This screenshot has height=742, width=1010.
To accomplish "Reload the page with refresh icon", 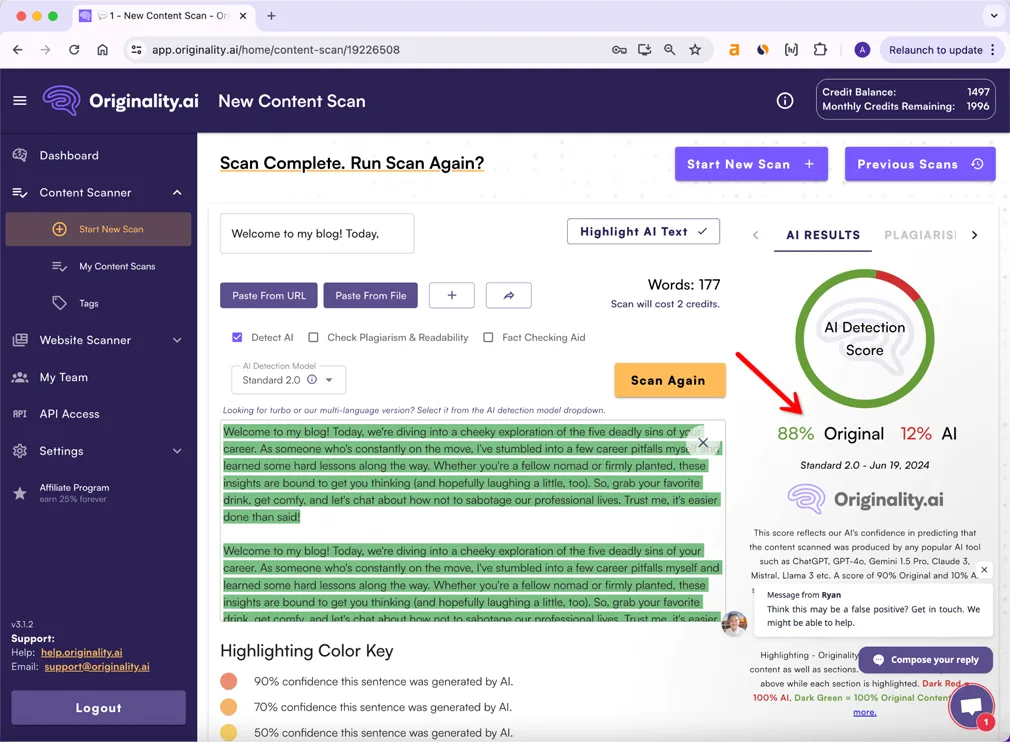I will point(74,50).
